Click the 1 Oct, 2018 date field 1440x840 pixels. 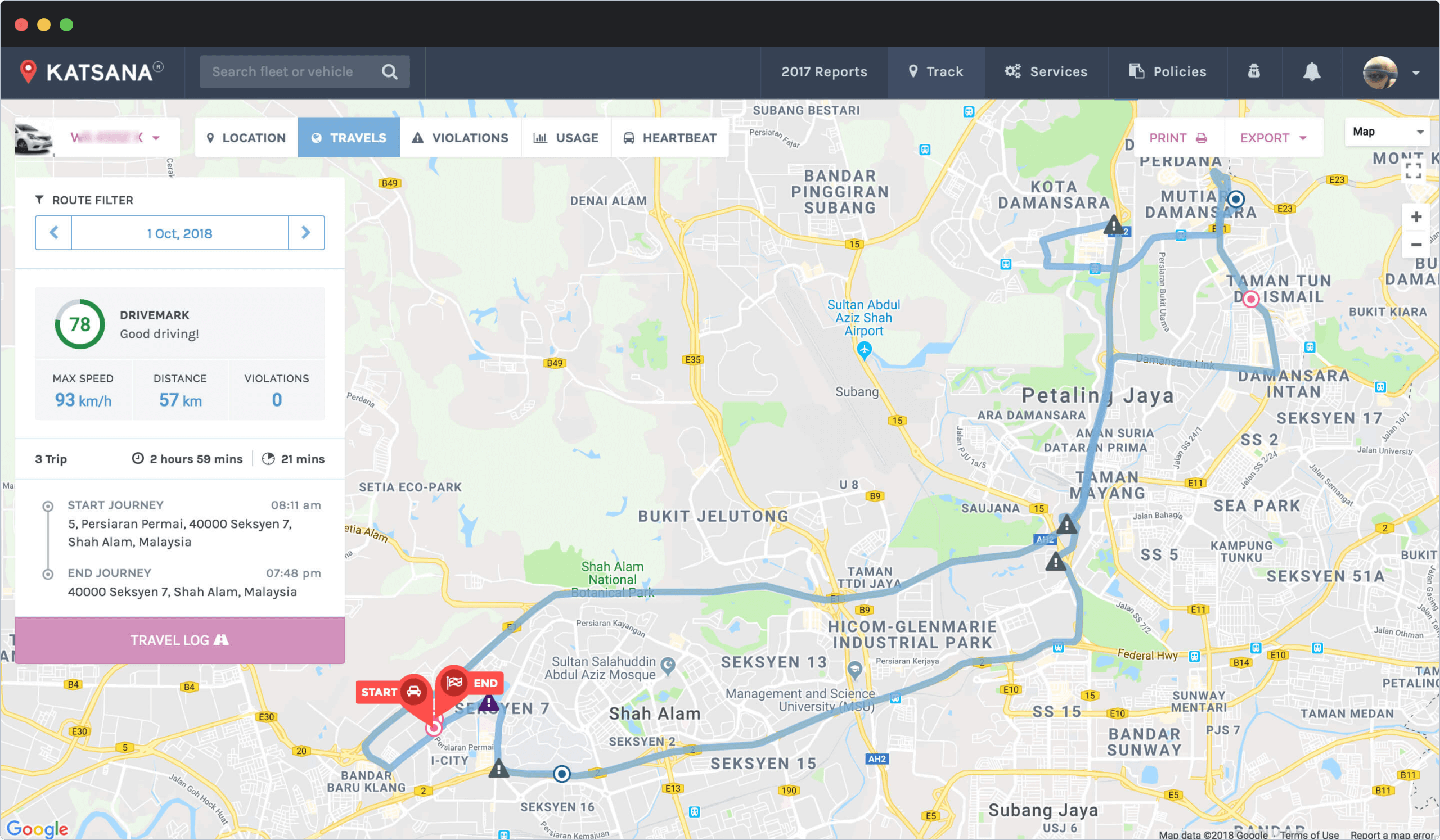coord(179,233)
